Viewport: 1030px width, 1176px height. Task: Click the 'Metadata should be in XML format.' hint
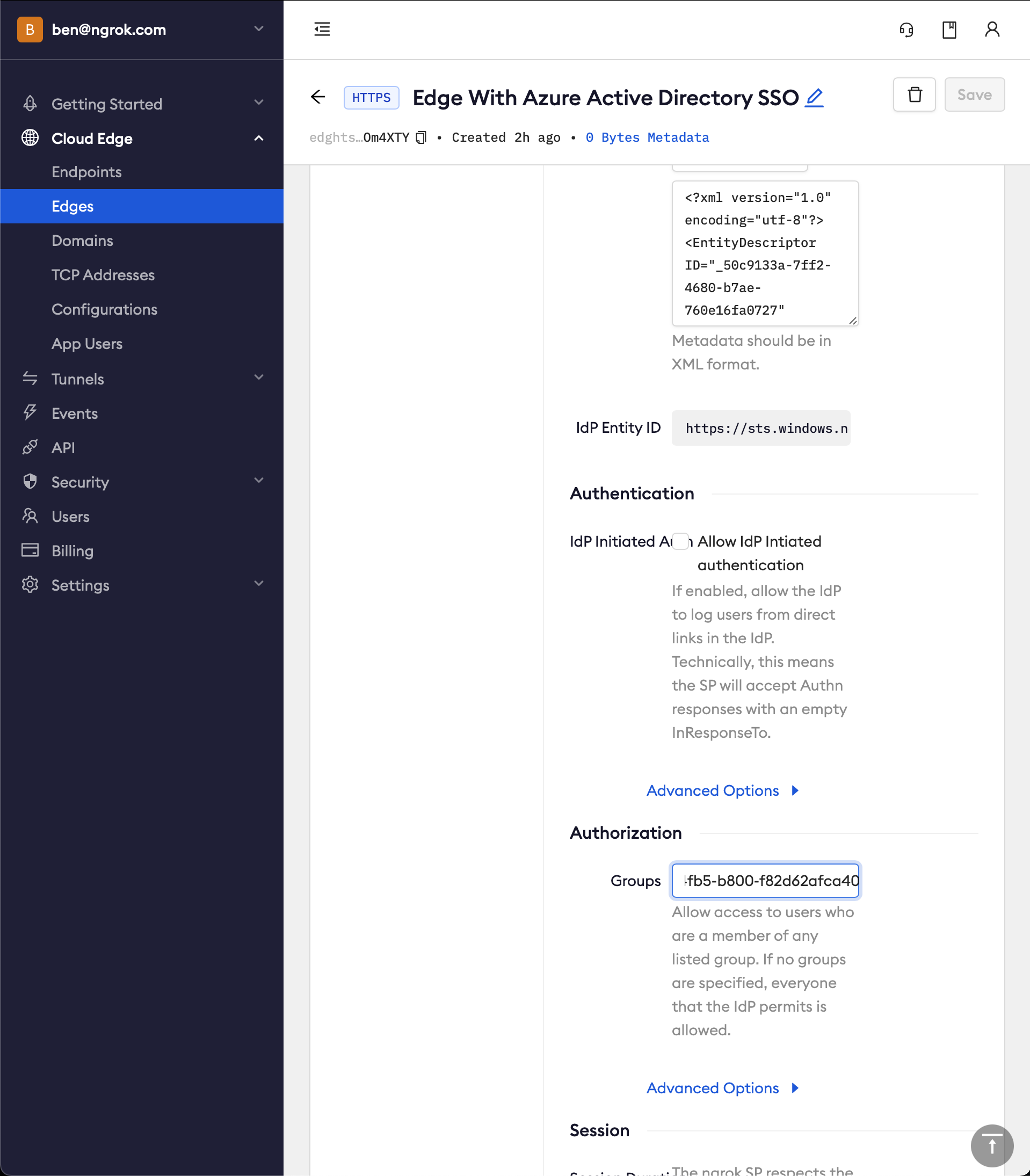tap(752, 352)
